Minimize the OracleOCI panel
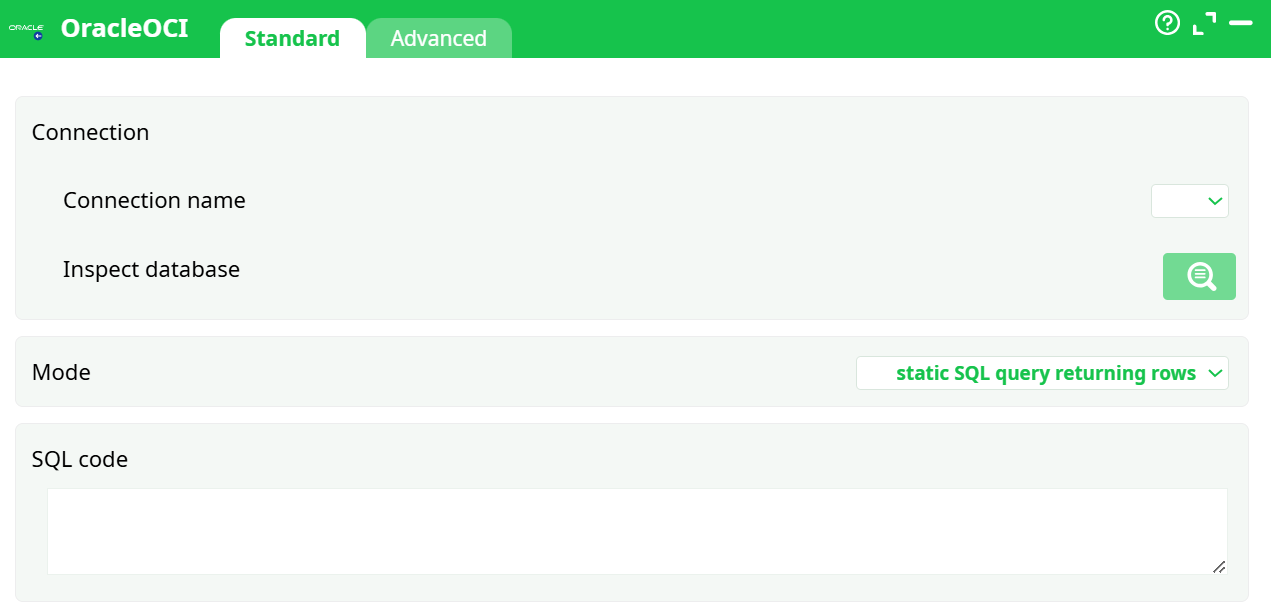This screenshot has width=1271, height=615. tap(1240, 23)
